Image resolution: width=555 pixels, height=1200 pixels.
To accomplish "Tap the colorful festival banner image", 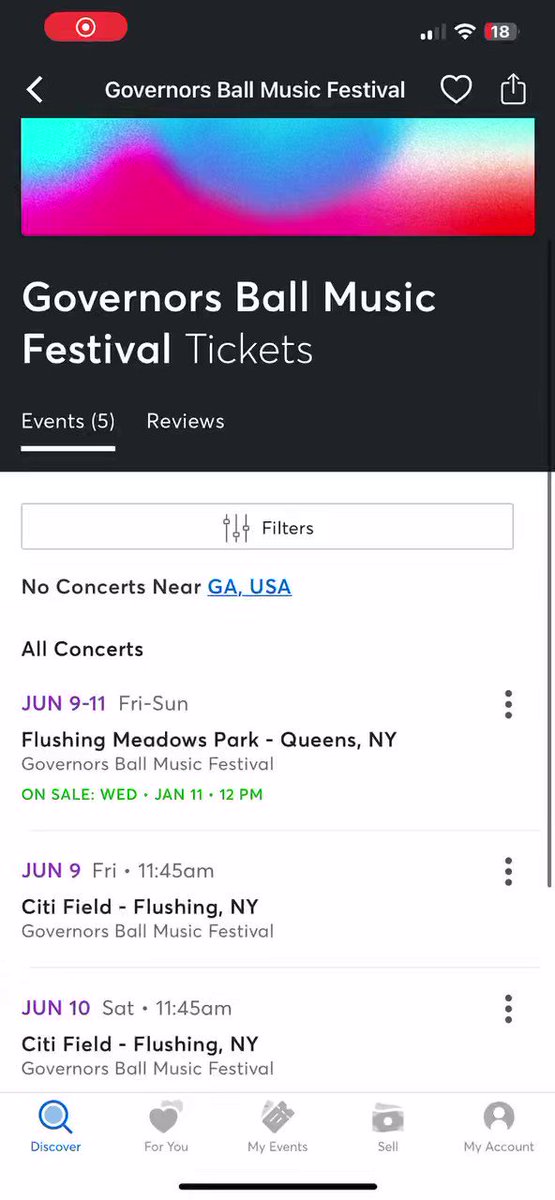I will tap(277, 176).
